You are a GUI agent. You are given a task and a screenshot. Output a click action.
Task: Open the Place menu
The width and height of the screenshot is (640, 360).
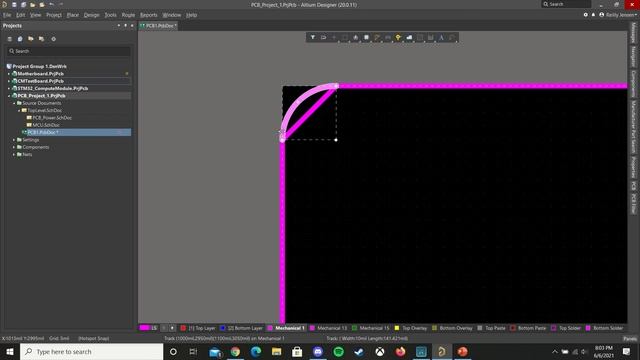(73, 15)
